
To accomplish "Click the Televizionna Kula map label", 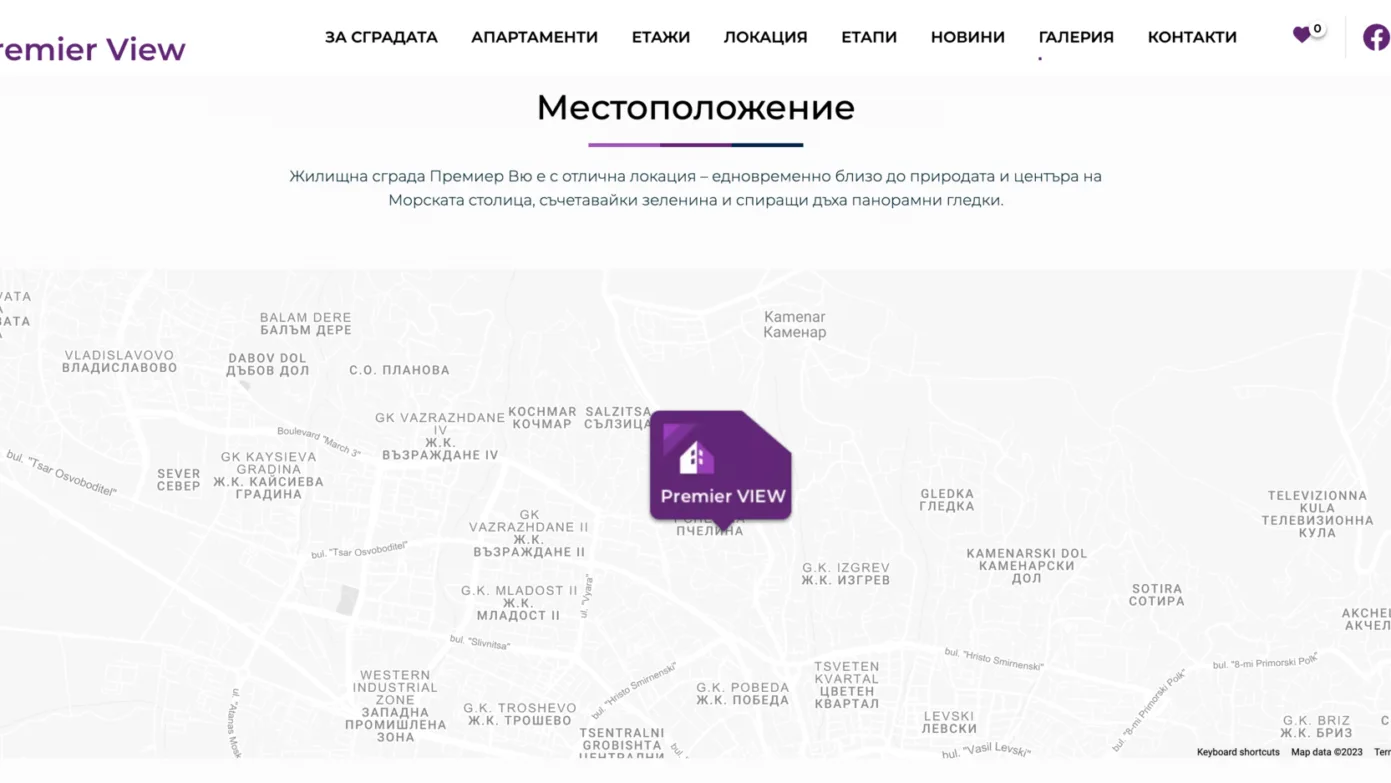I will click(x=1316, y=514).
